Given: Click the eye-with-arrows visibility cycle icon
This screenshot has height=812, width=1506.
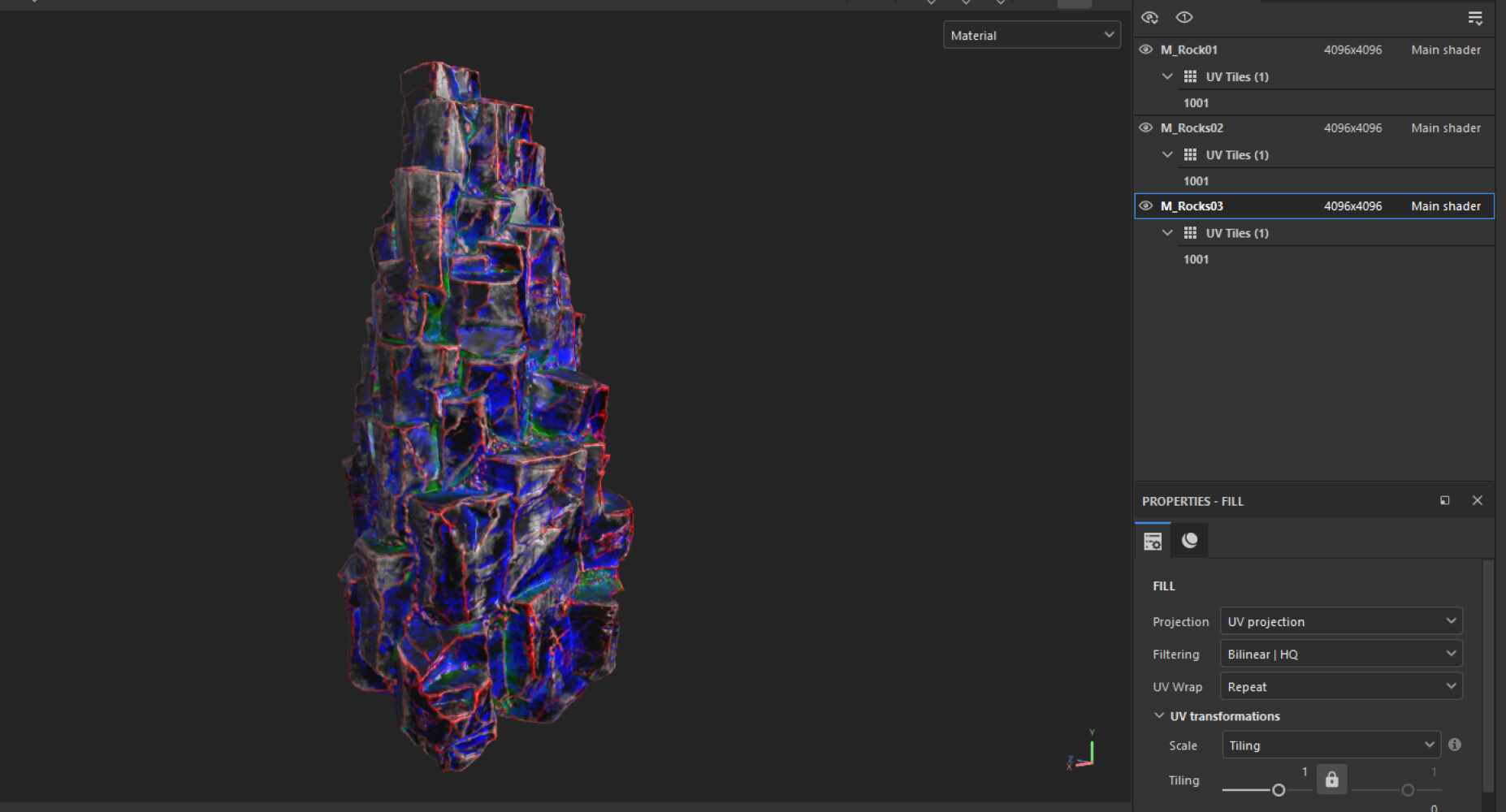Looking at the screenshot, I should (x=1150, y=17).
